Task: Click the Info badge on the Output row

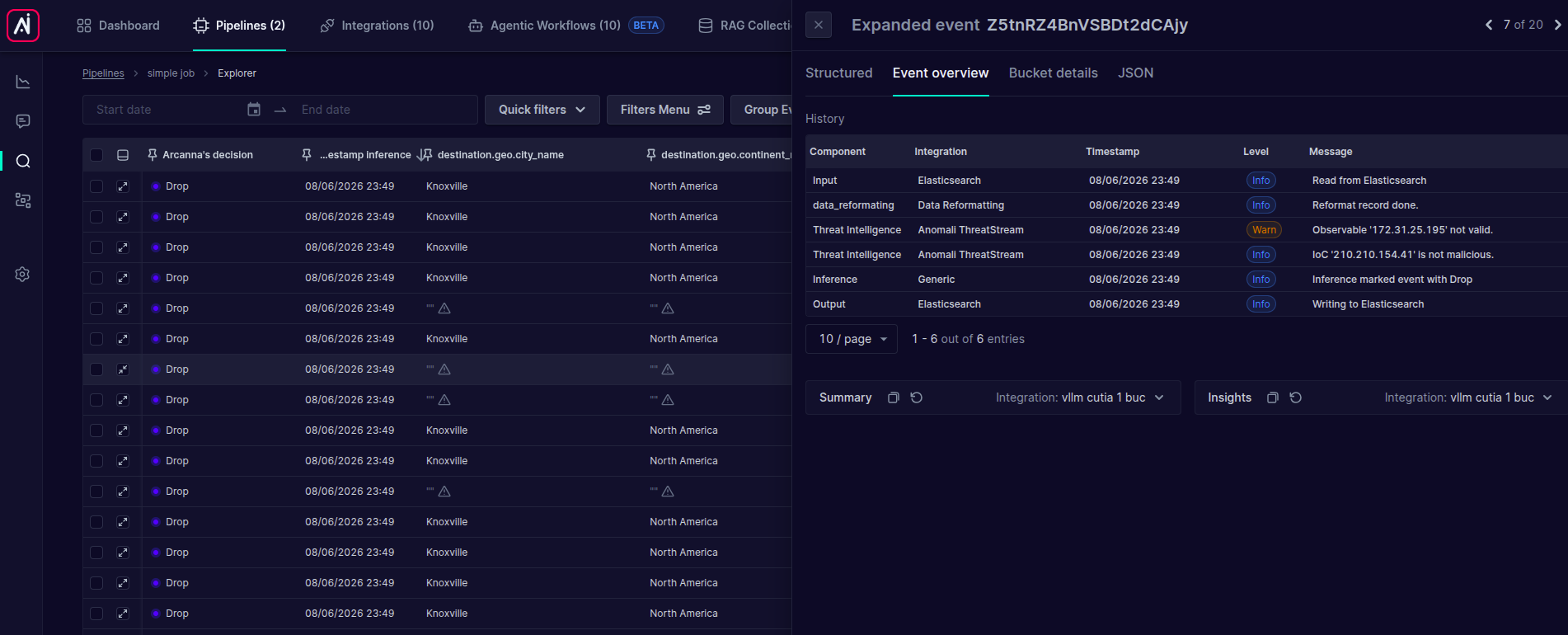Action: (x=1261, y=304)
